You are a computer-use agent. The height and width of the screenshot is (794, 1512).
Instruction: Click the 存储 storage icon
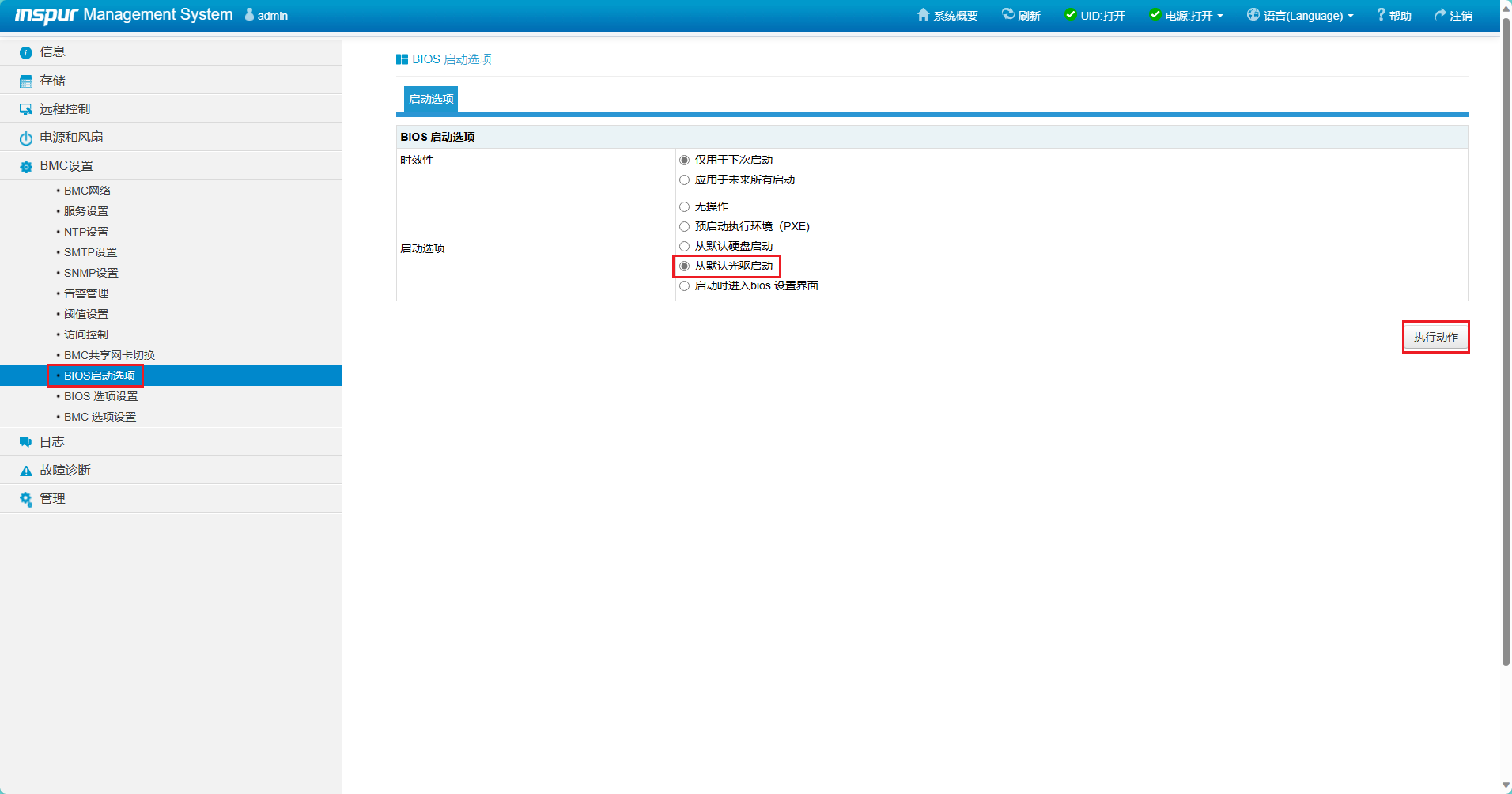pyautogui.click(x=26, y=81)
